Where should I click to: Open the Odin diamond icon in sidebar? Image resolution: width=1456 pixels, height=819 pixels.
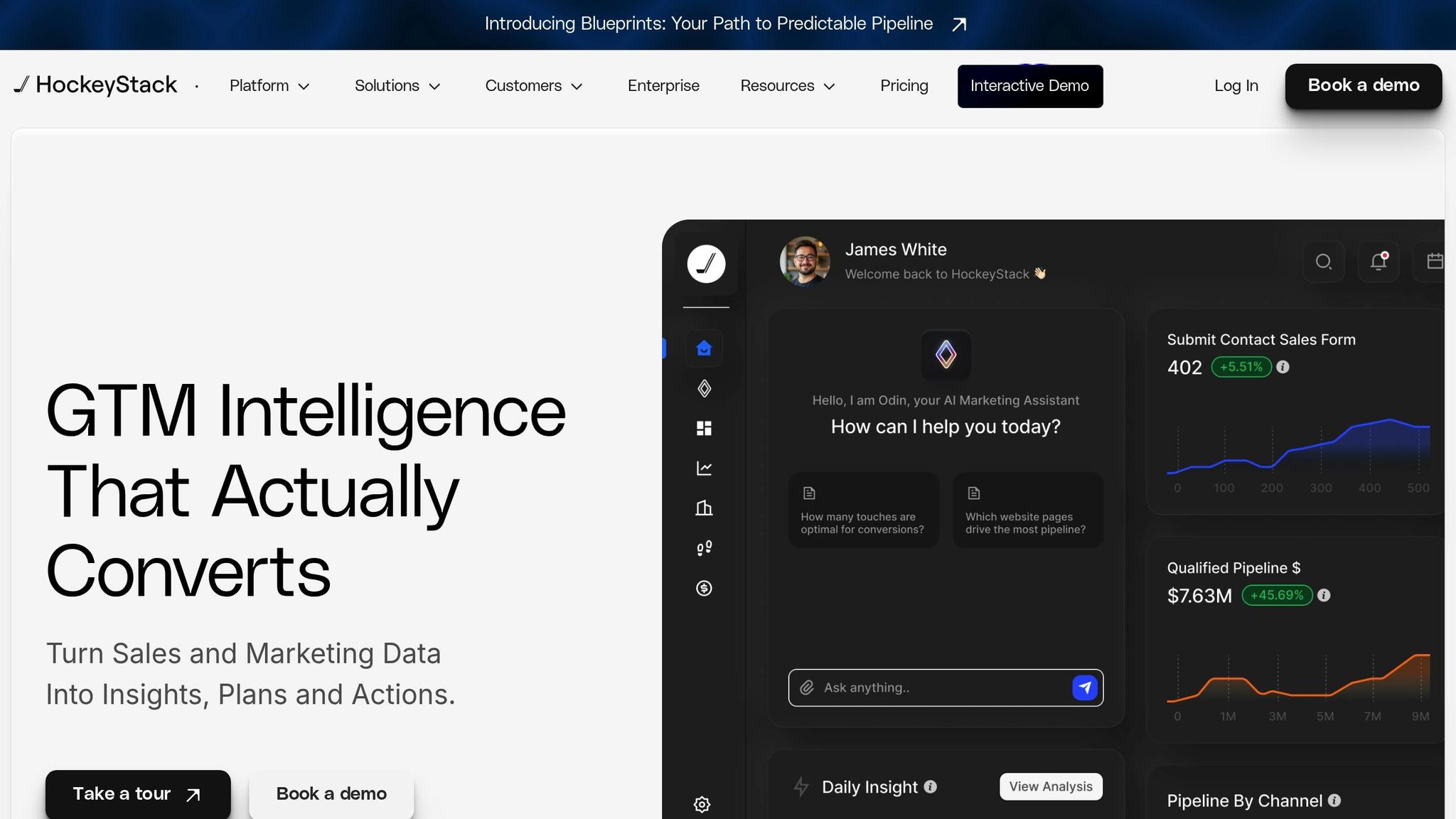point(704,388)
